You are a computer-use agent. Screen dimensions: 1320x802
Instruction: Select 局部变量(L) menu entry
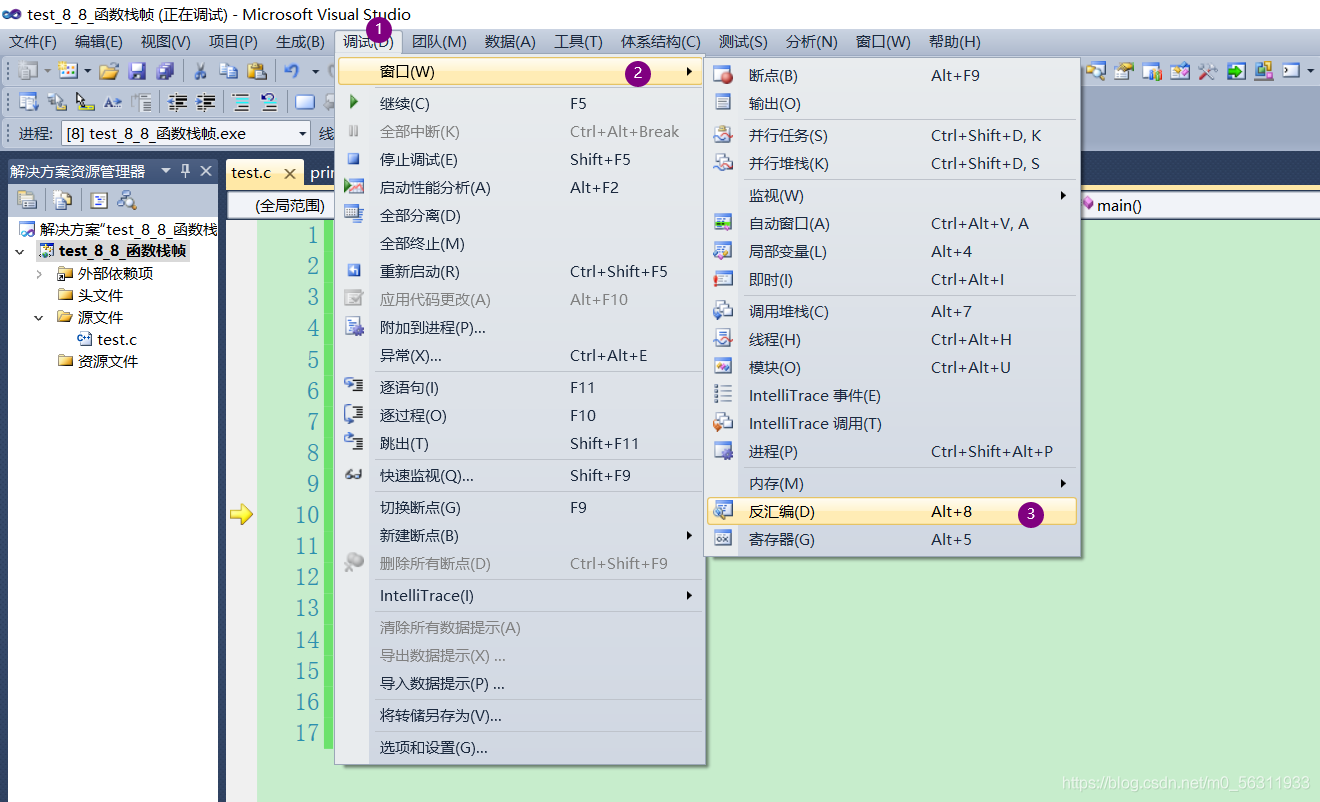892,251
